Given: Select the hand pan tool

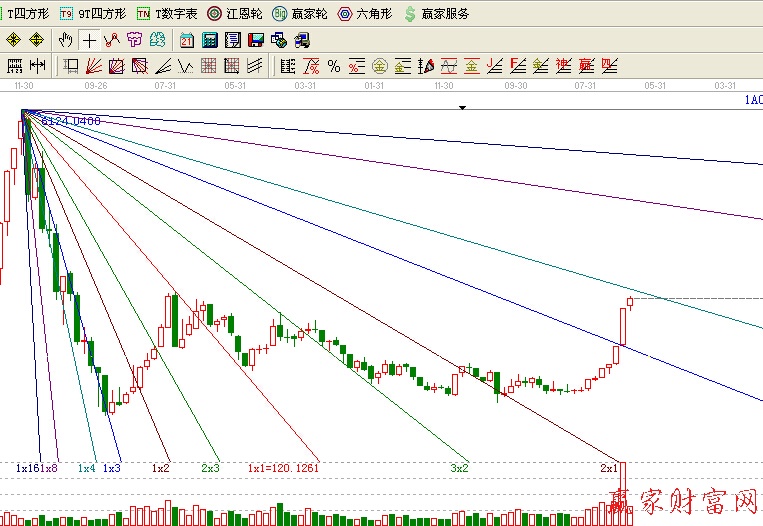Looking at the screenshot, I should (66, 40).
